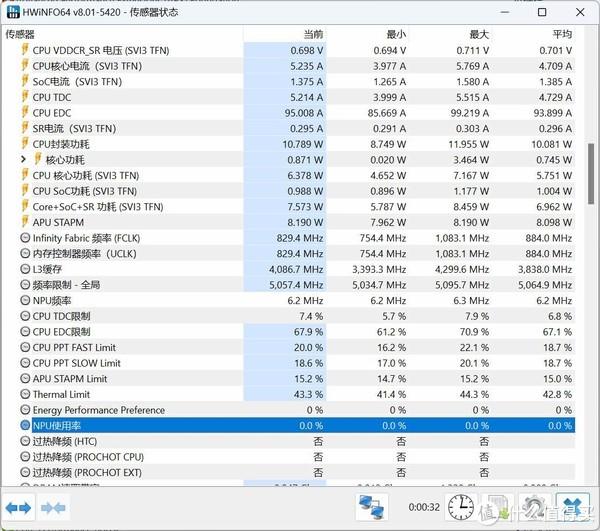Click minimum value 7.962 W
Viewport: 600px width, 531px height.
point(388,222)
